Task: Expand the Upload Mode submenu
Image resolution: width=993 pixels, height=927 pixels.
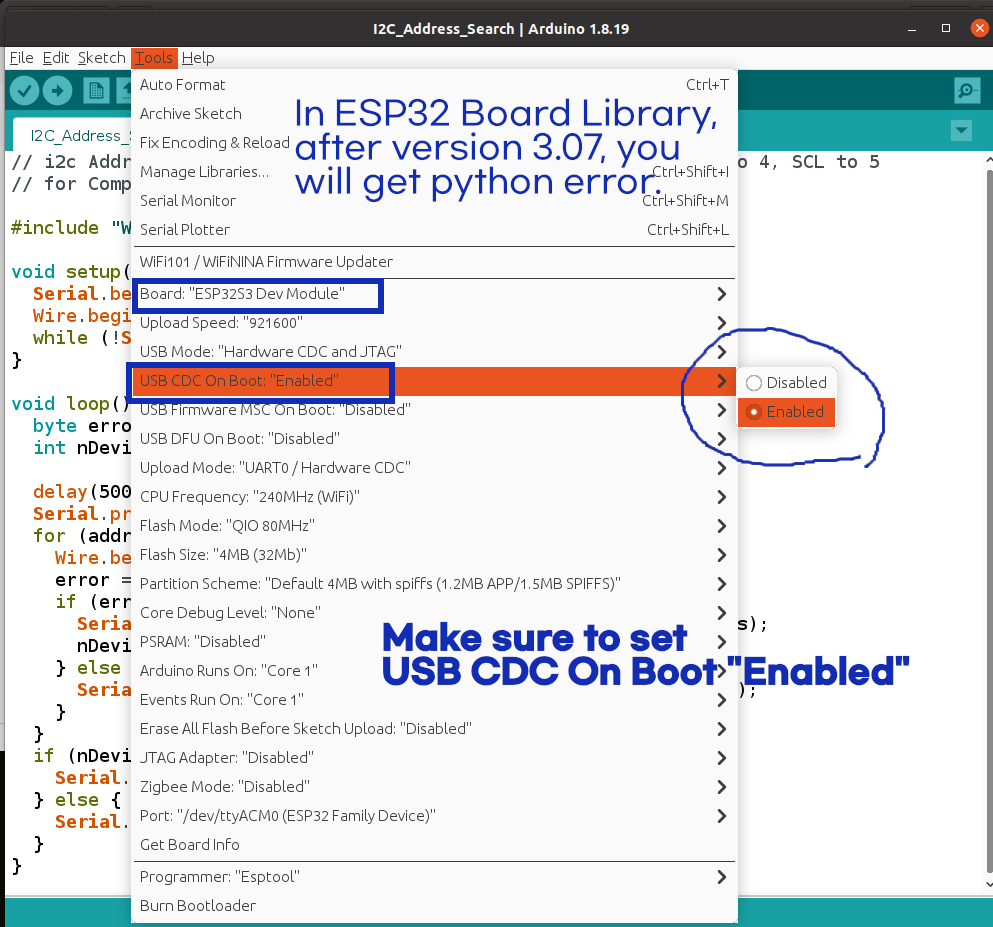Action: click(x=434, y=468)
